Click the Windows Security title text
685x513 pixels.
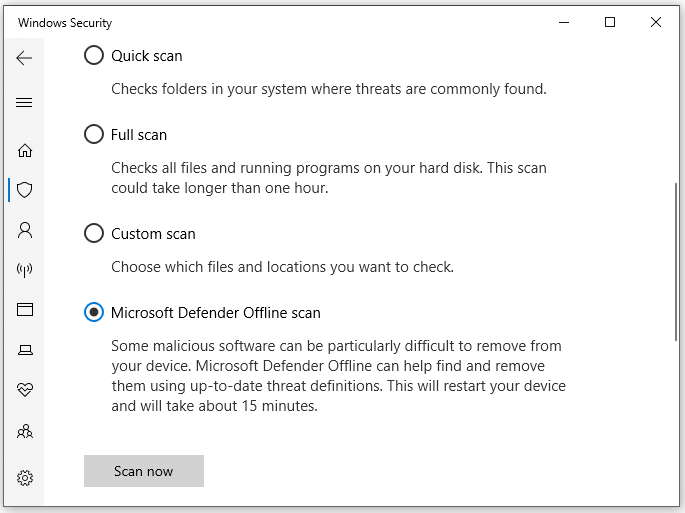pyautogui.click(x=65, y=23)
